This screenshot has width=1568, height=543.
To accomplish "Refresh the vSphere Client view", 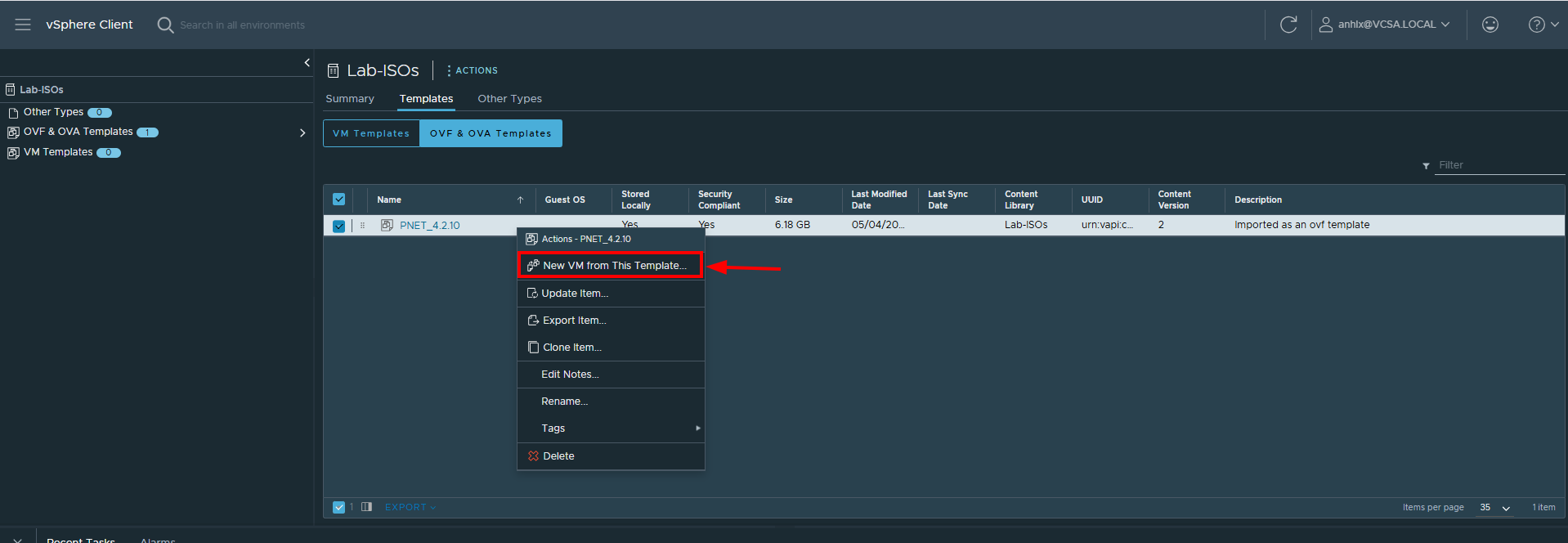I will [x=1288, y=25].
